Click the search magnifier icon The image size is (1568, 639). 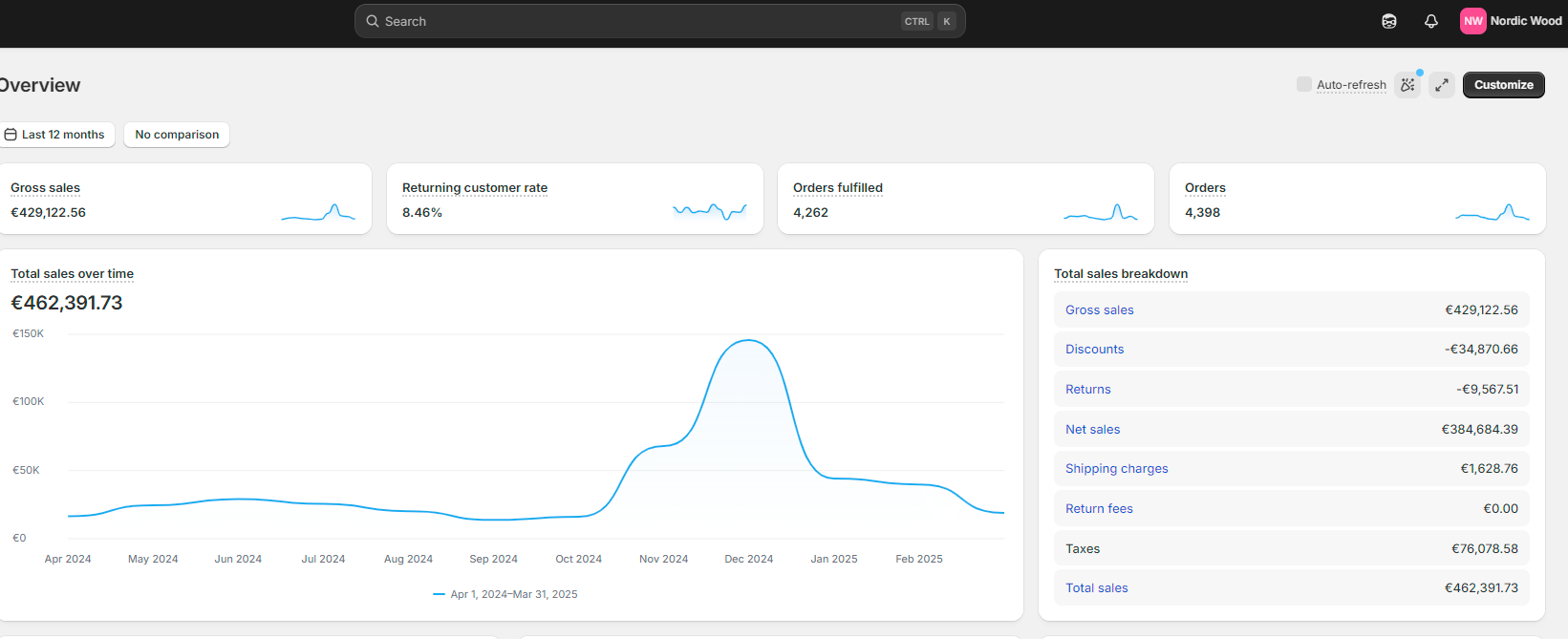(373, 21)
